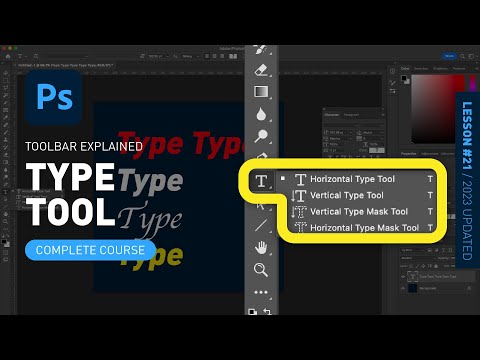The width and height of the screenshot is (480, 360).
Task: Click the lock icon on Background layer
Action: [x=469, y=288]
